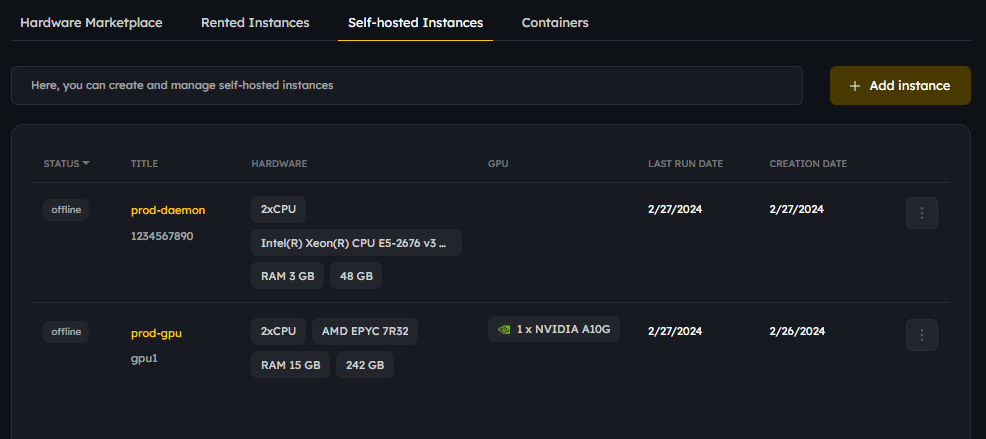Click the RAM 15 GB tag
986x439 pixels.
tap(291, 365)
